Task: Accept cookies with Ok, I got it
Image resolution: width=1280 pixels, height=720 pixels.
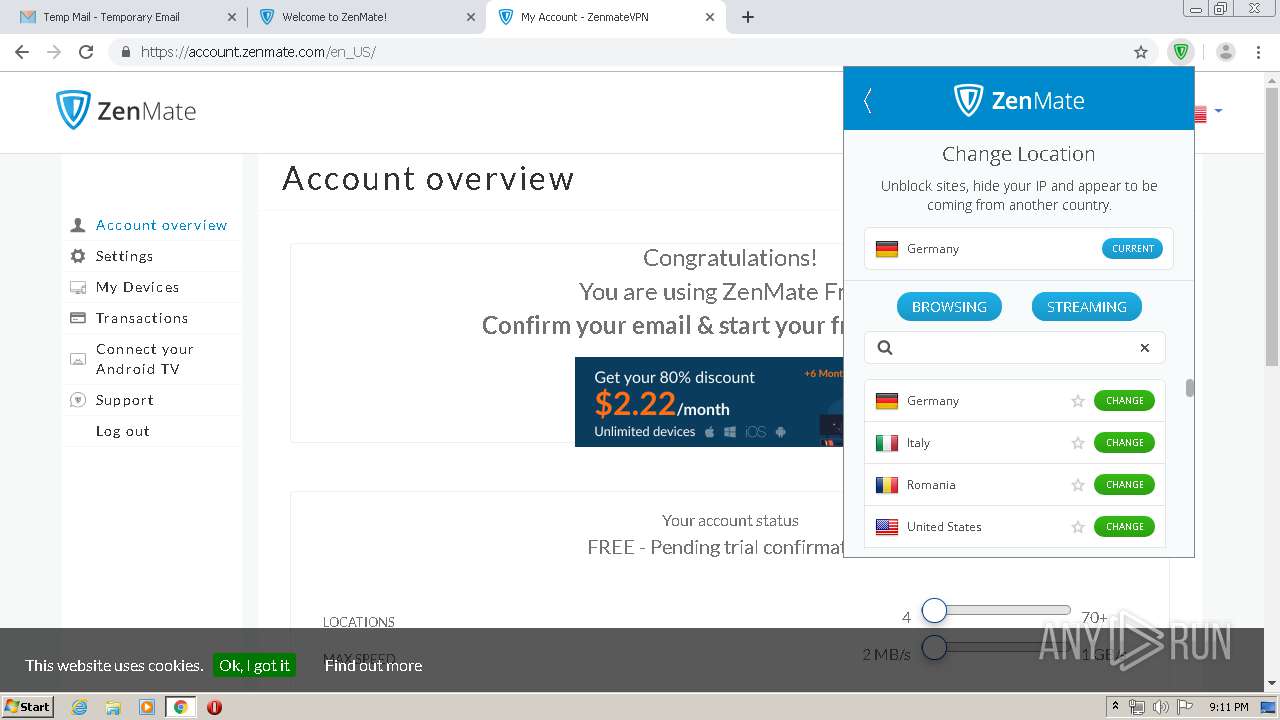Action: [x=254, y=665]
